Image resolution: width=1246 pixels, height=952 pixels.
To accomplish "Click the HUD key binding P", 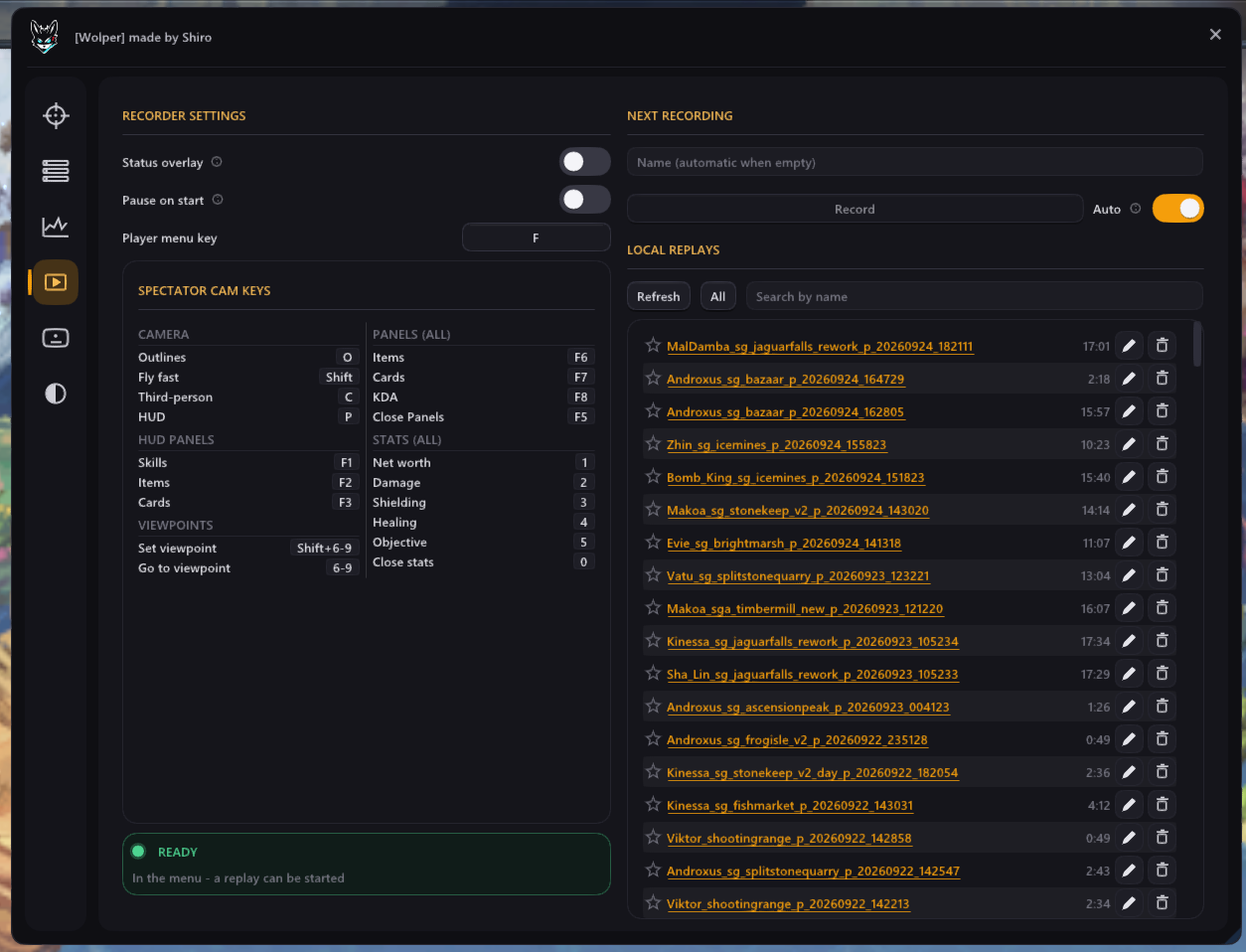I will tap(348, 416).
